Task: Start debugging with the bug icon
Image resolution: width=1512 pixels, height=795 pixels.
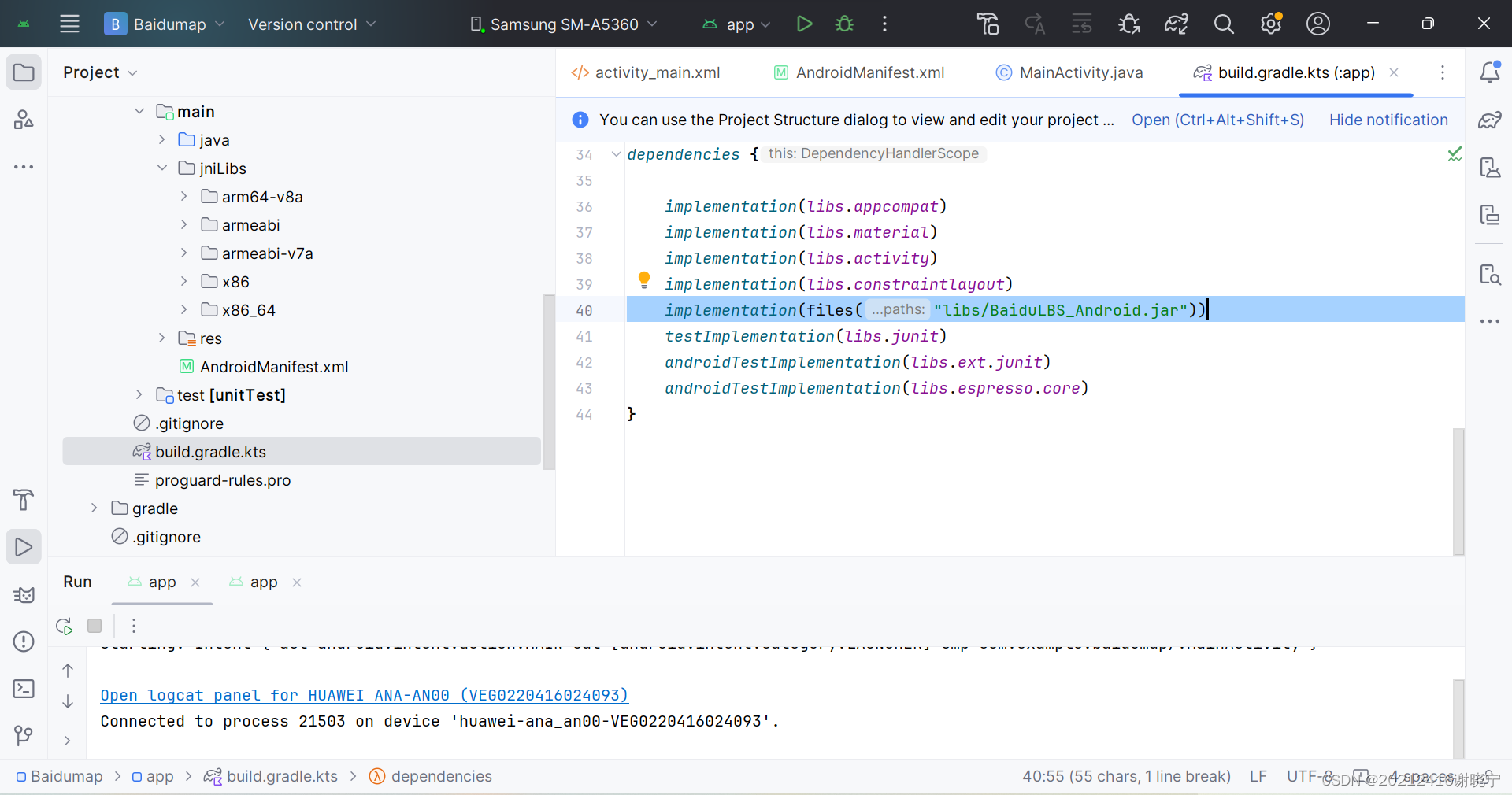Action: 844,24
